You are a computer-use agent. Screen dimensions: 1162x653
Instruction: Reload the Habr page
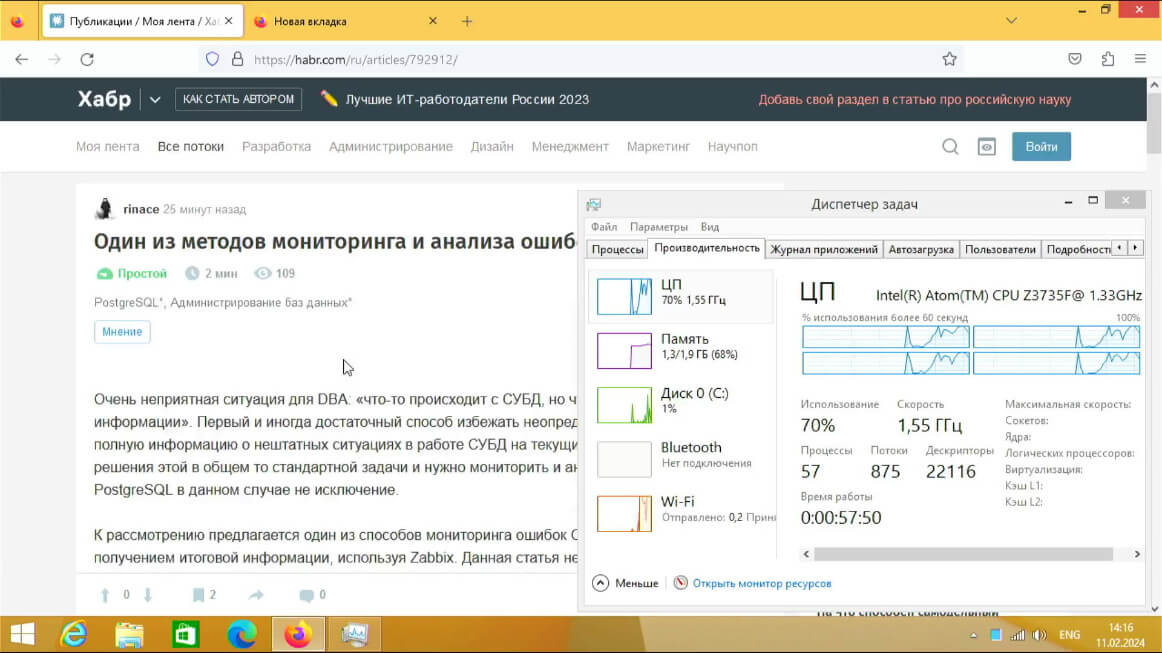click(x=87, y=59)
